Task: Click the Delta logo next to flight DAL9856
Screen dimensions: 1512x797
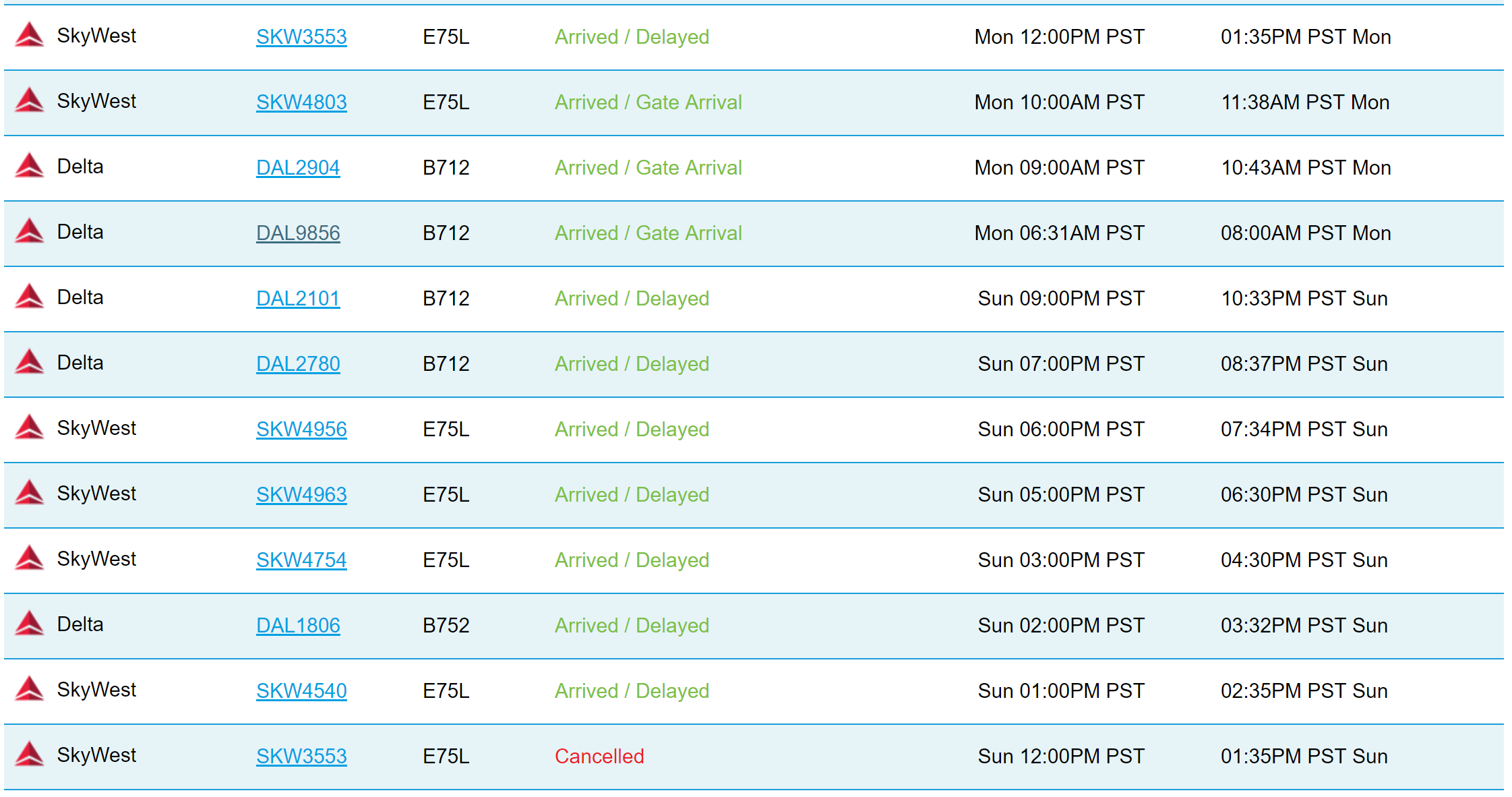Action: point(30,232)
